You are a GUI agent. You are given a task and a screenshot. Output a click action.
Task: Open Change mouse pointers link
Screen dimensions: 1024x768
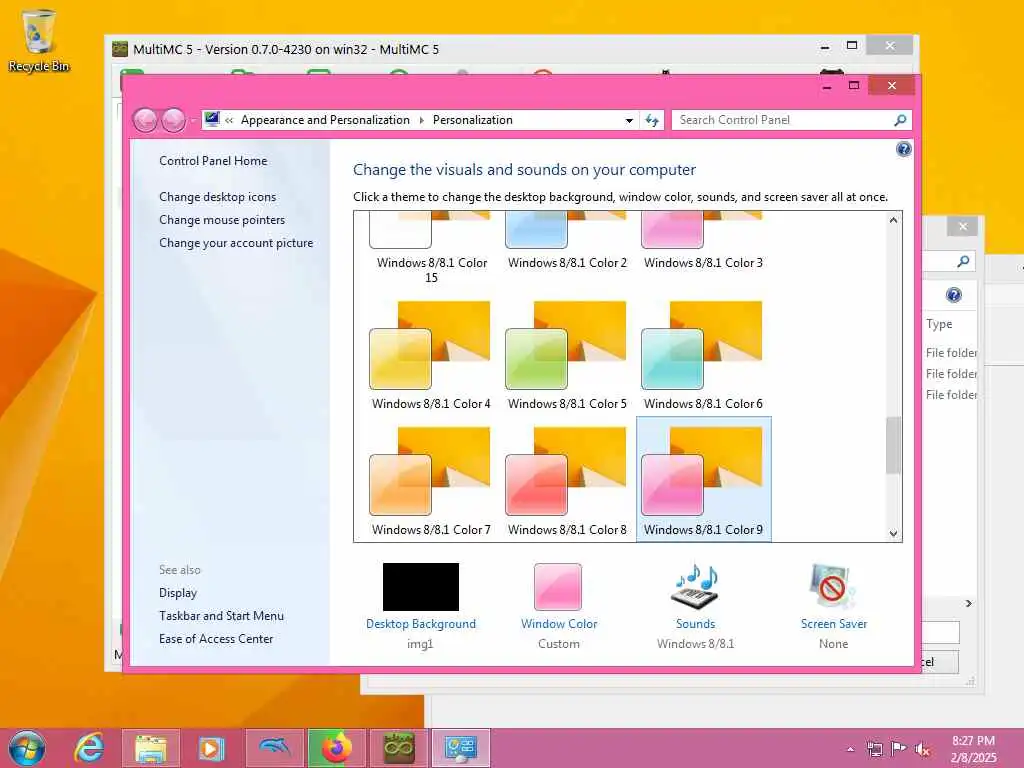coord(222,219)
